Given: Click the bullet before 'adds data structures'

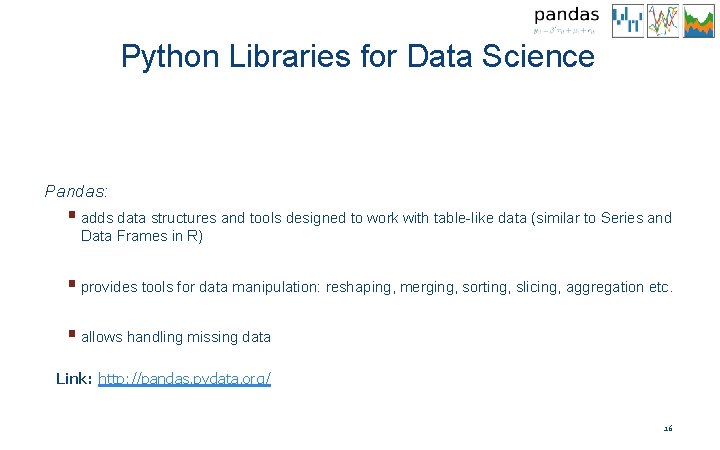Looking at the screenshot, I should 73,216.
